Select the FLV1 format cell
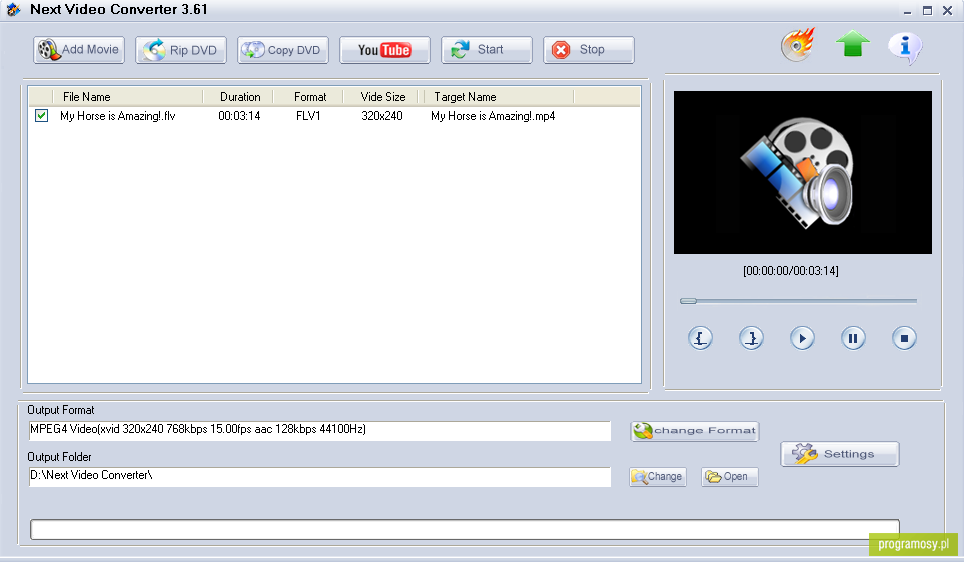 point(308,116)
